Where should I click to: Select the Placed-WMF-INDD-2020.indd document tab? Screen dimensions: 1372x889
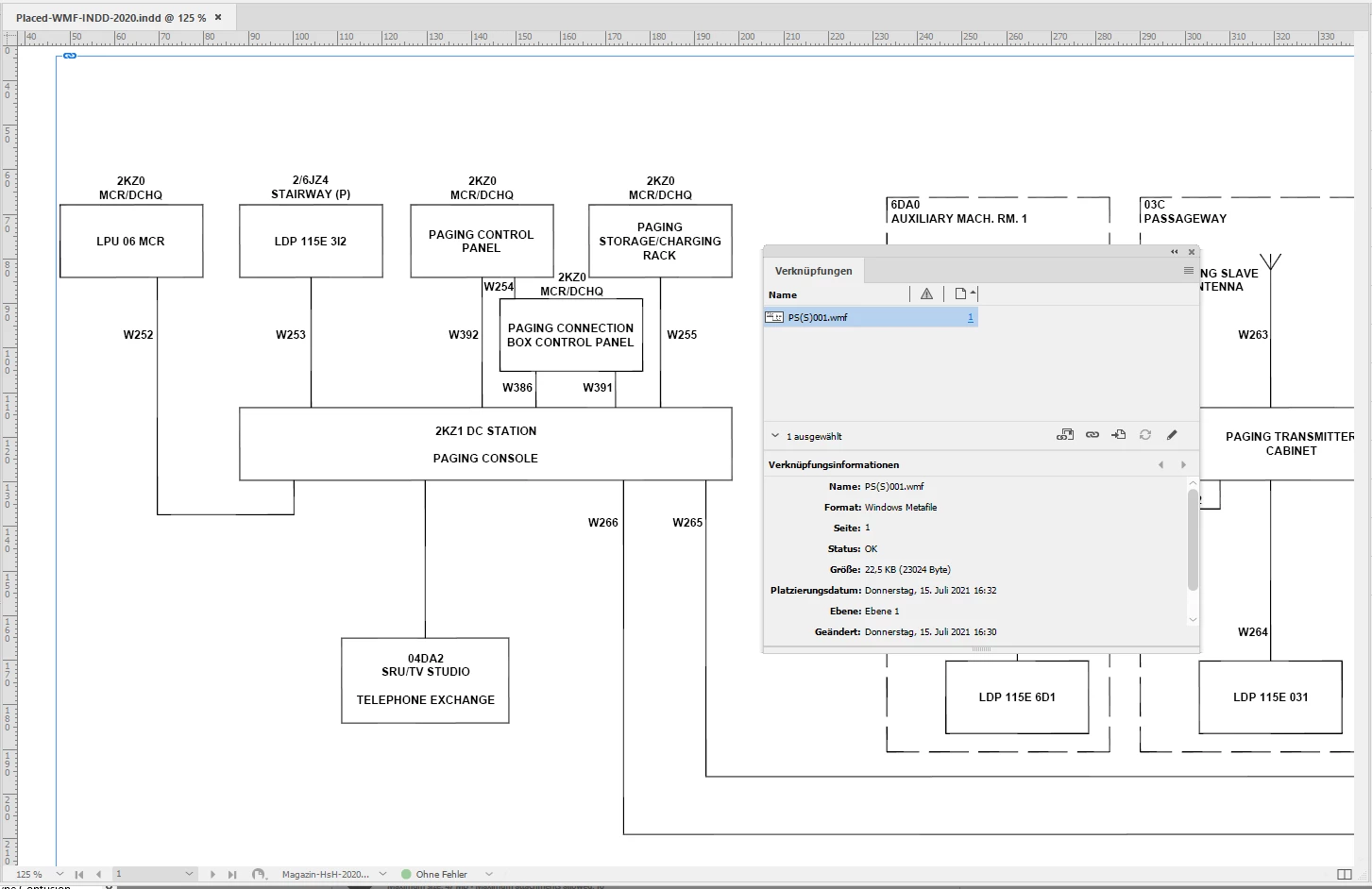[x=110, y=18]
